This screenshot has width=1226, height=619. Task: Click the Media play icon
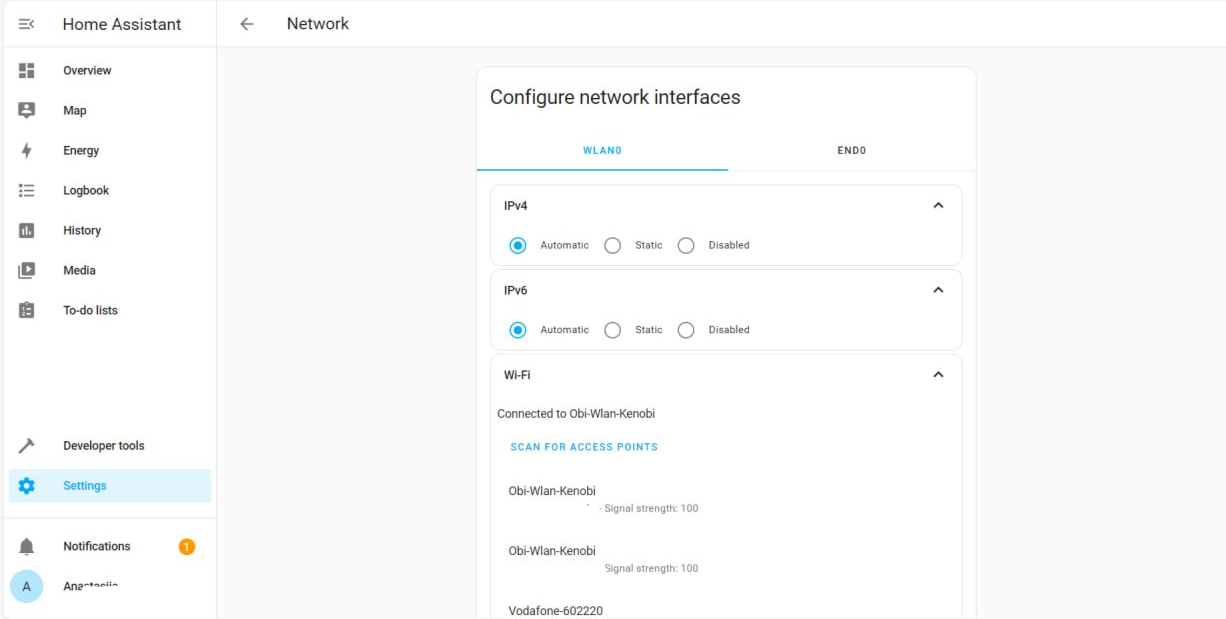27,271
